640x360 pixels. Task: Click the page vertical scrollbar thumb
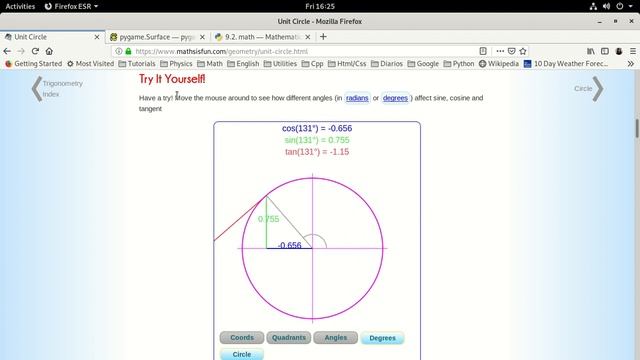(x=637, y=128)
